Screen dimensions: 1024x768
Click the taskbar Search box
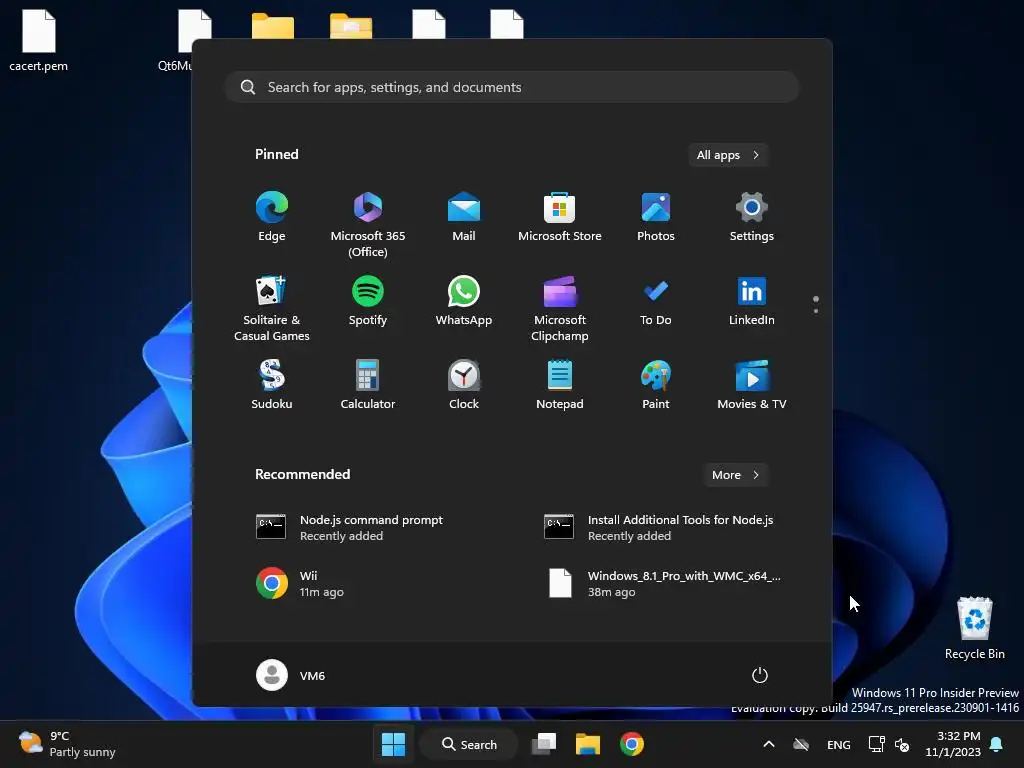tap(469, 744)
